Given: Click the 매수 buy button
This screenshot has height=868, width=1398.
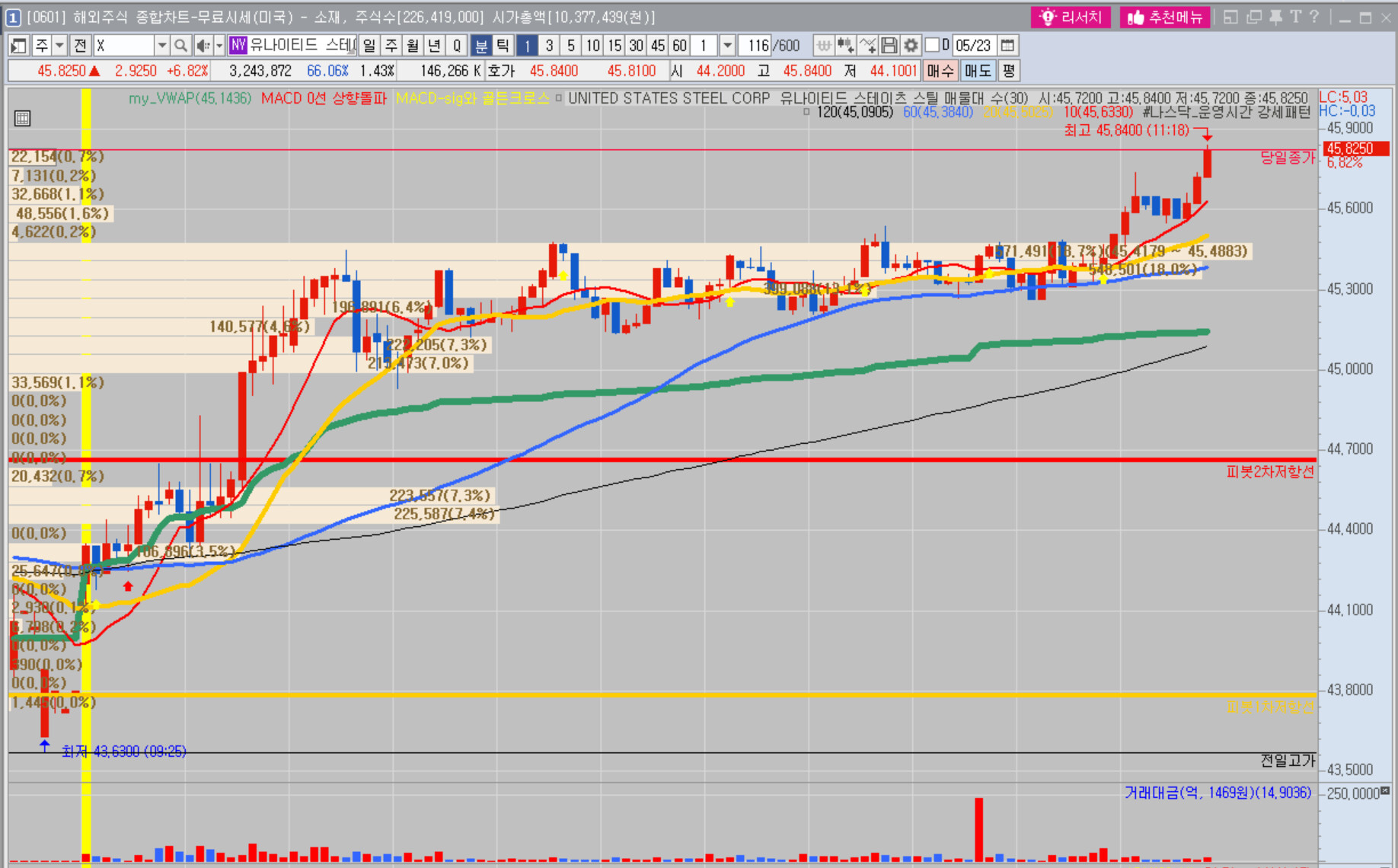Looking at the screenshot, I should tap(940, 71).
